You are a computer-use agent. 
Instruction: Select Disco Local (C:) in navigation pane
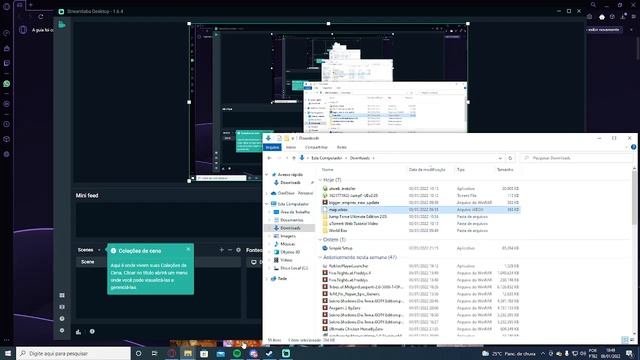coord(291,268)
